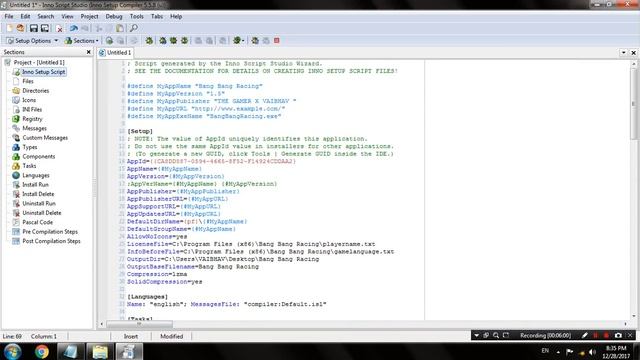Open the Edit menu
The image size is (640, 360).
click(x=25, y=16)
